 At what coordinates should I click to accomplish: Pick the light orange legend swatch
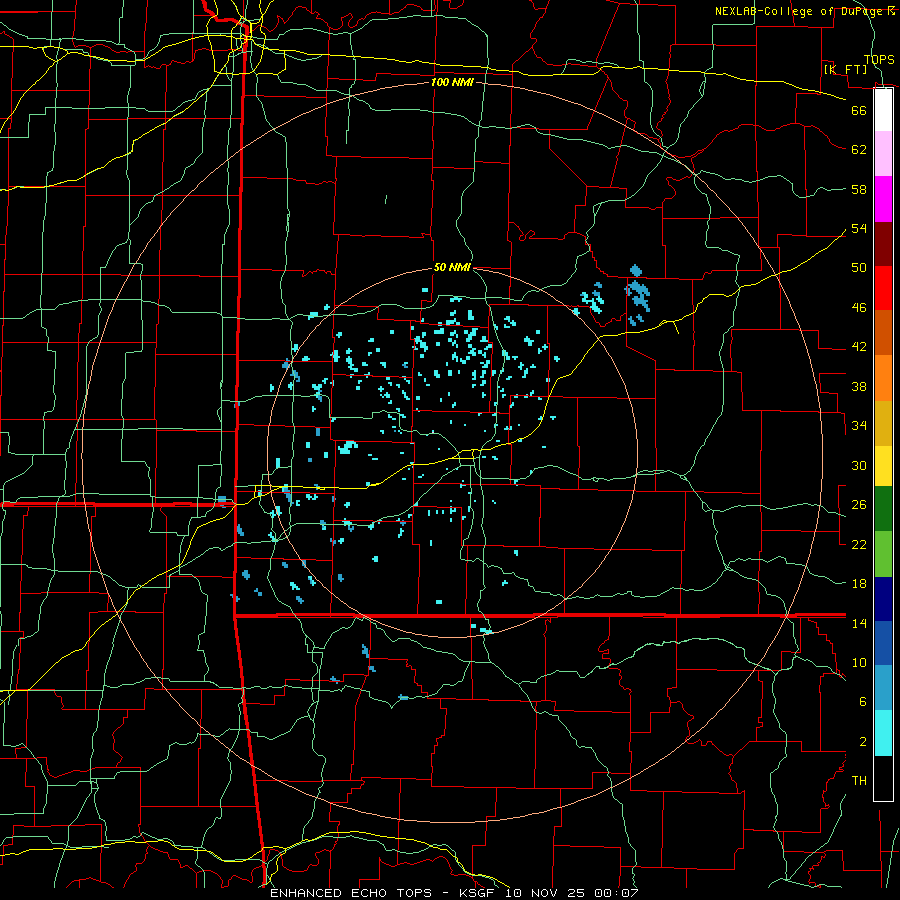[883, 378]
